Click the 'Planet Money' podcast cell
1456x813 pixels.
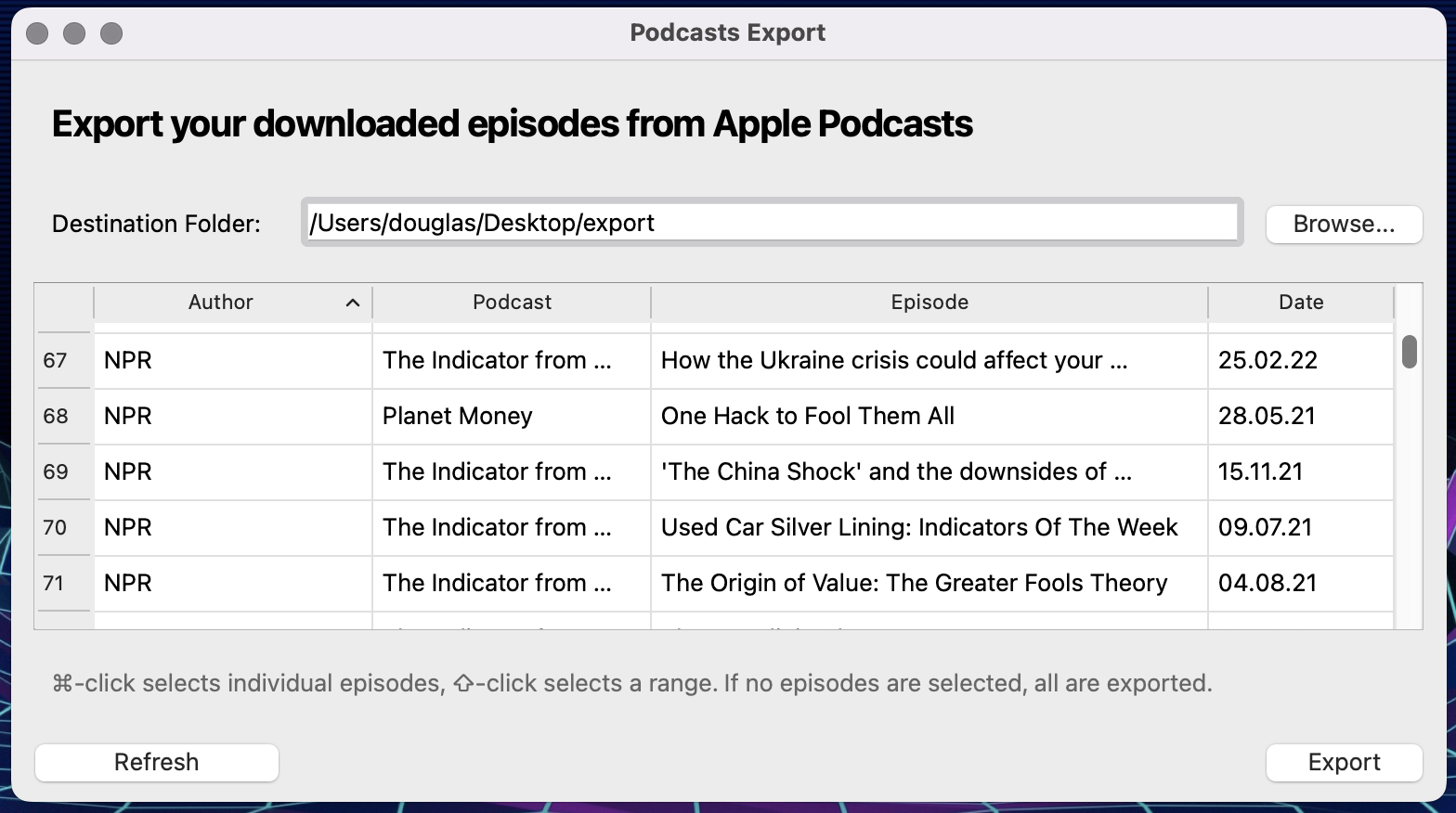tap(512, 416)
